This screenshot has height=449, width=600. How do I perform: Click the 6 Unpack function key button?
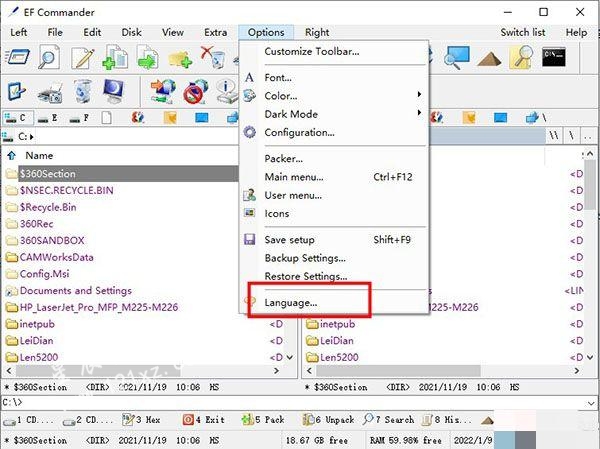(328, 420)
